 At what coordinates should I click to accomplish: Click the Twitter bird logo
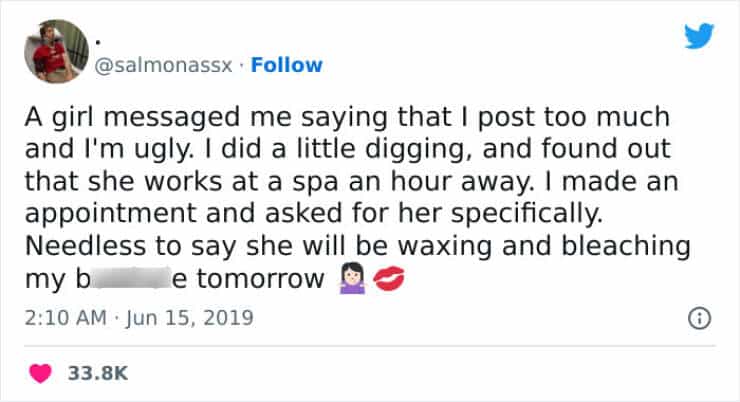point(699,37)
